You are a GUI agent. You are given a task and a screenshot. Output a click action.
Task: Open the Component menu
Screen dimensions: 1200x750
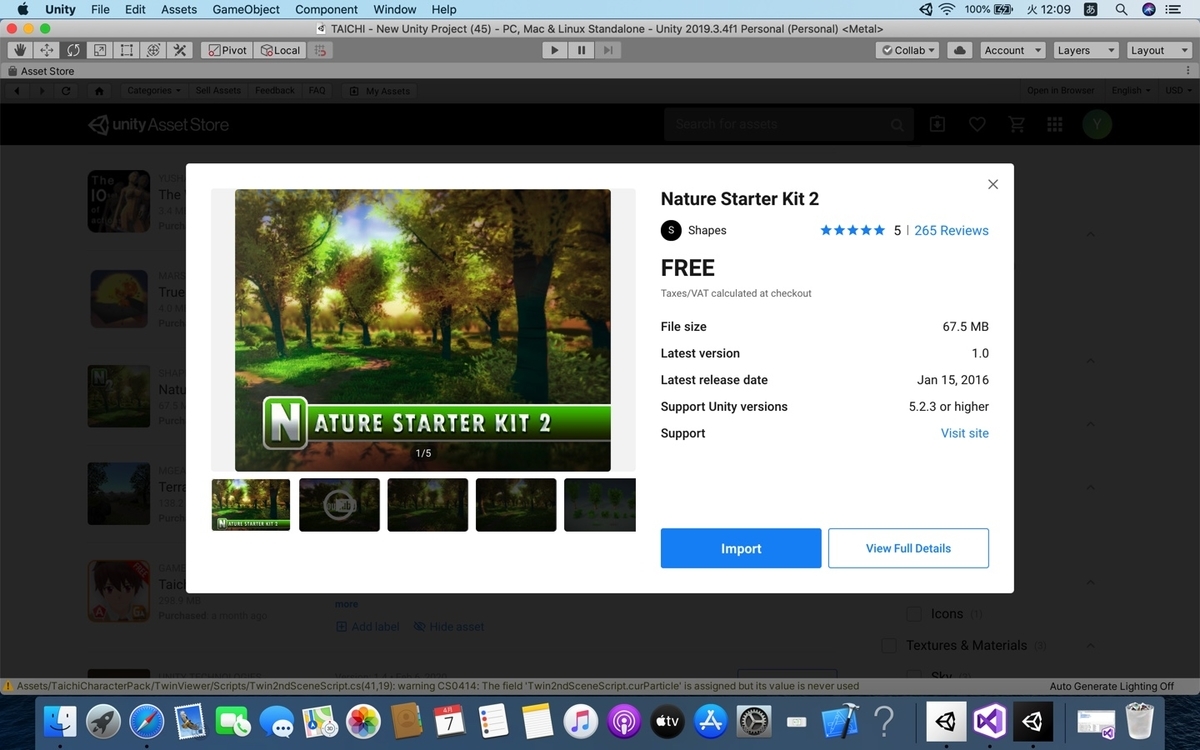tap(326, 9)
